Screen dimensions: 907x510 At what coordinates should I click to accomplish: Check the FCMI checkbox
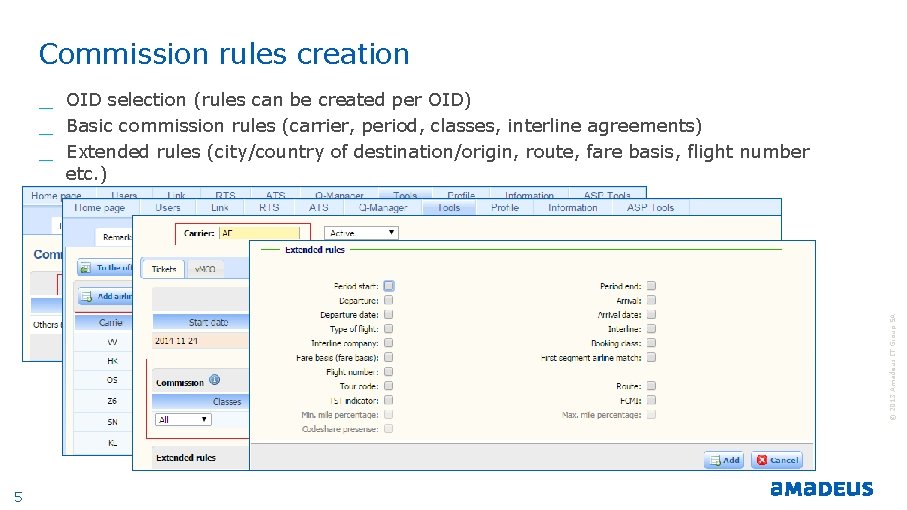point(651,400)
